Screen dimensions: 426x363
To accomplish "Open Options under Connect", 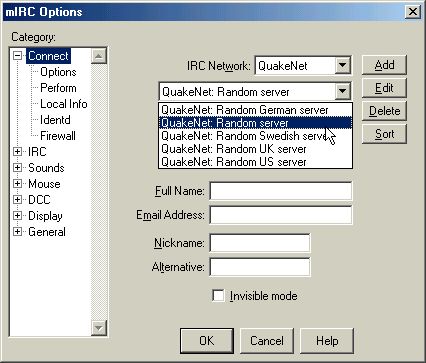I will tap(58, 72).
